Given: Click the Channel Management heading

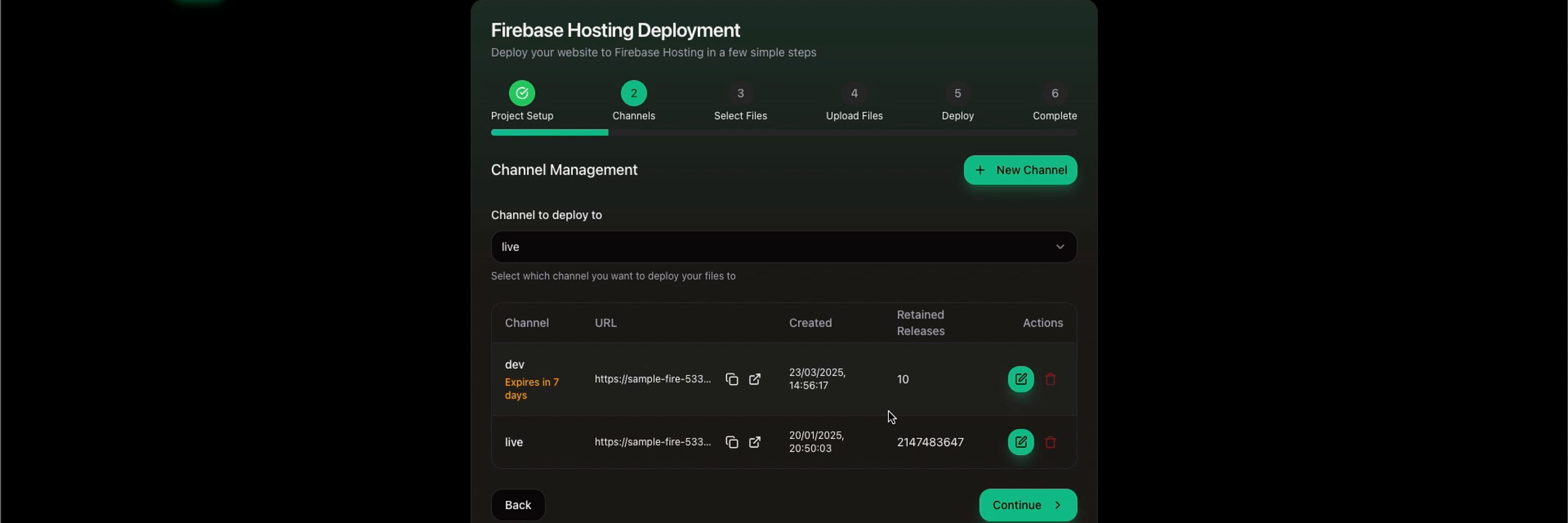Looking at the screenshot, I should pos(563,170).
